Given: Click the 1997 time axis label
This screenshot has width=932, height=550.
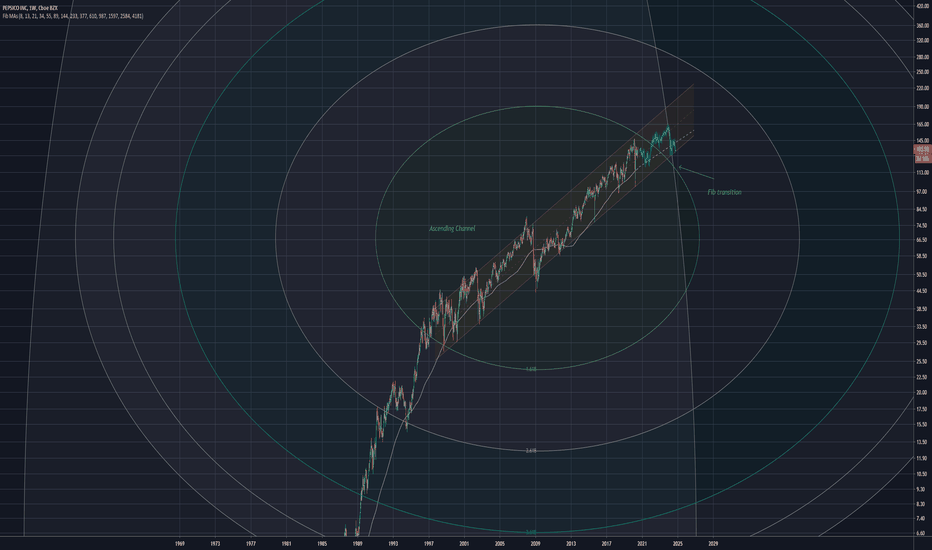Looking at the screenshot, I should tap(429, 543).
